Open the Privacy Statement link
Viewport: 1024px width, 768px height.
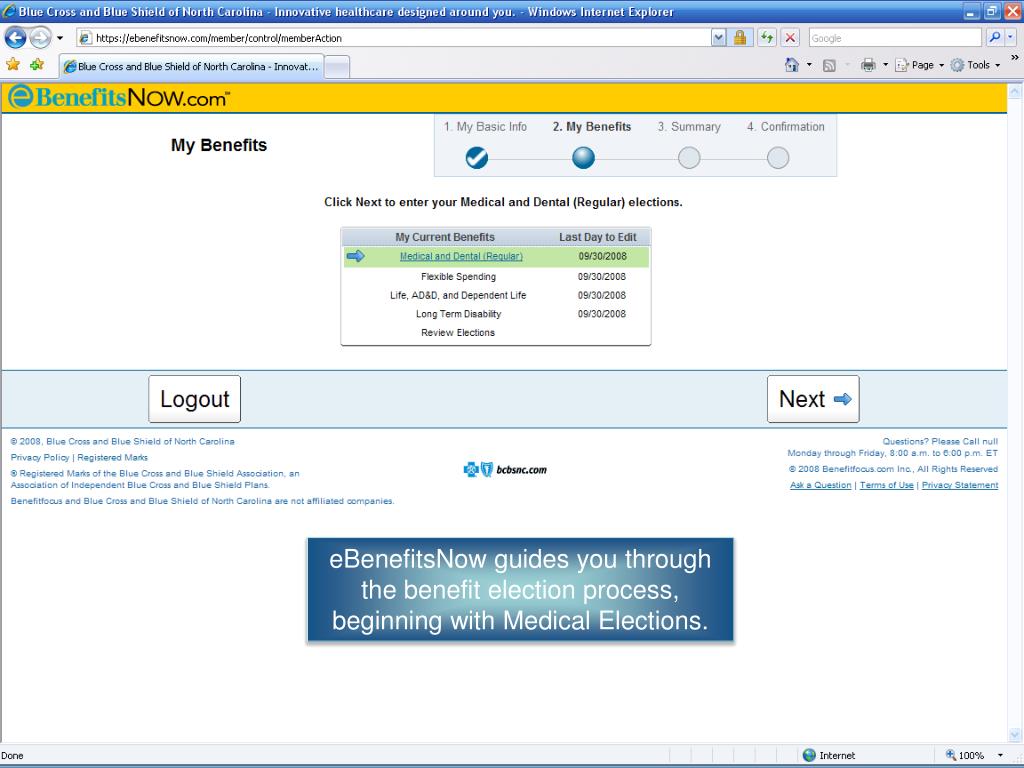click(x=959, y=485)
